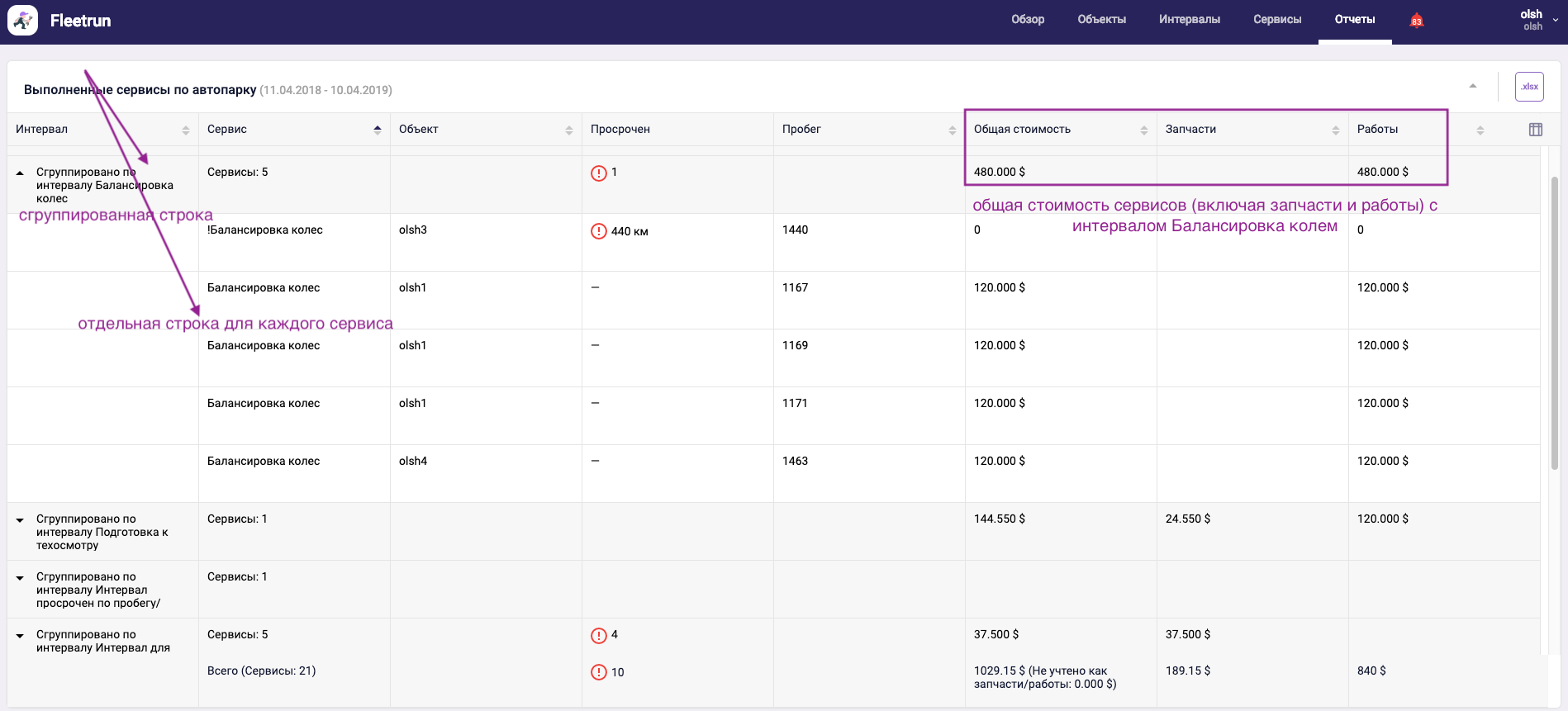Sort by the Сервис column arrows

tap(377, 130)
